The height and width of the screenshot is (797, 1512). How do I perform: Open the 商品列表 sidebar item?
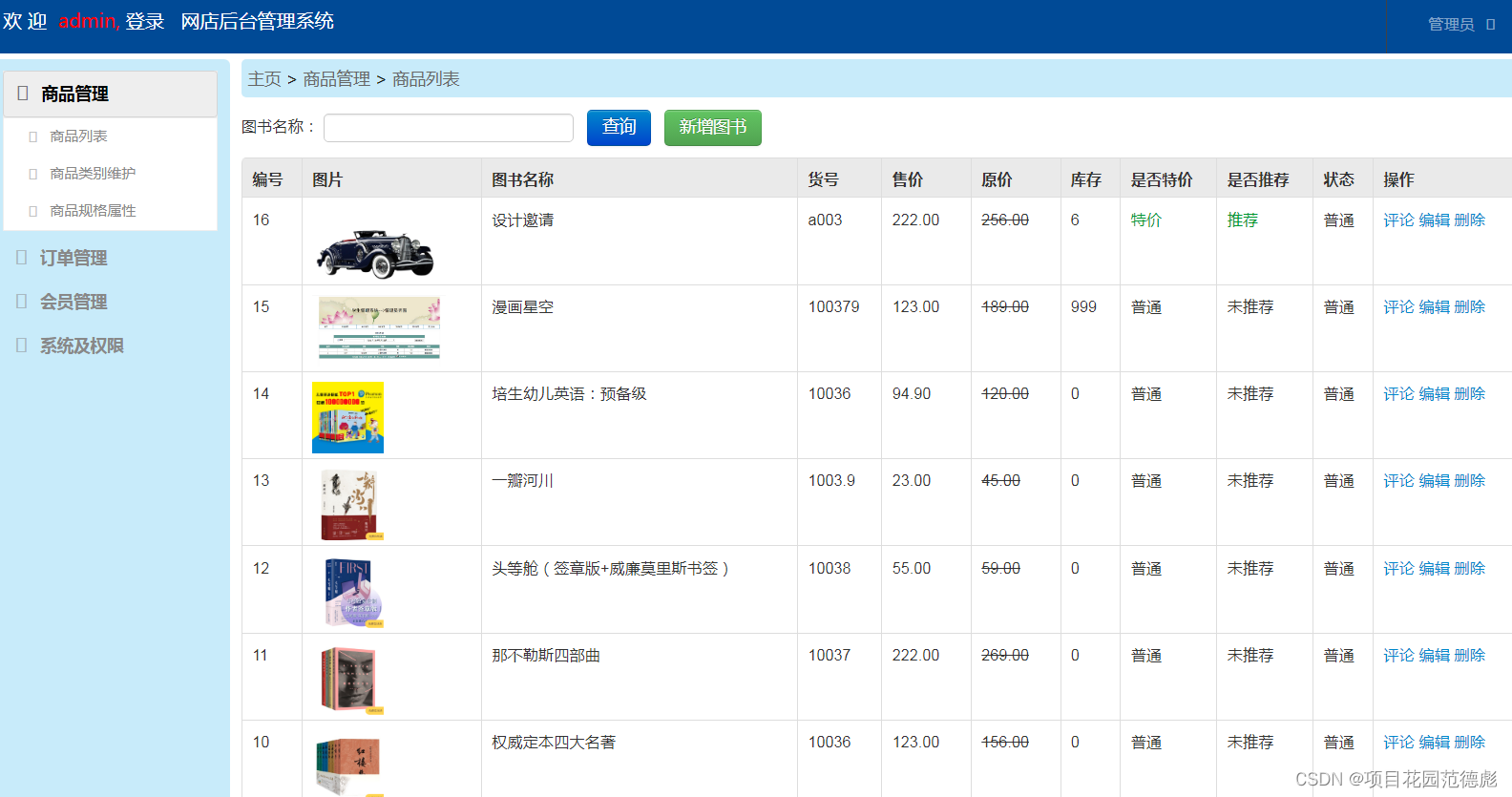[78, 136]
